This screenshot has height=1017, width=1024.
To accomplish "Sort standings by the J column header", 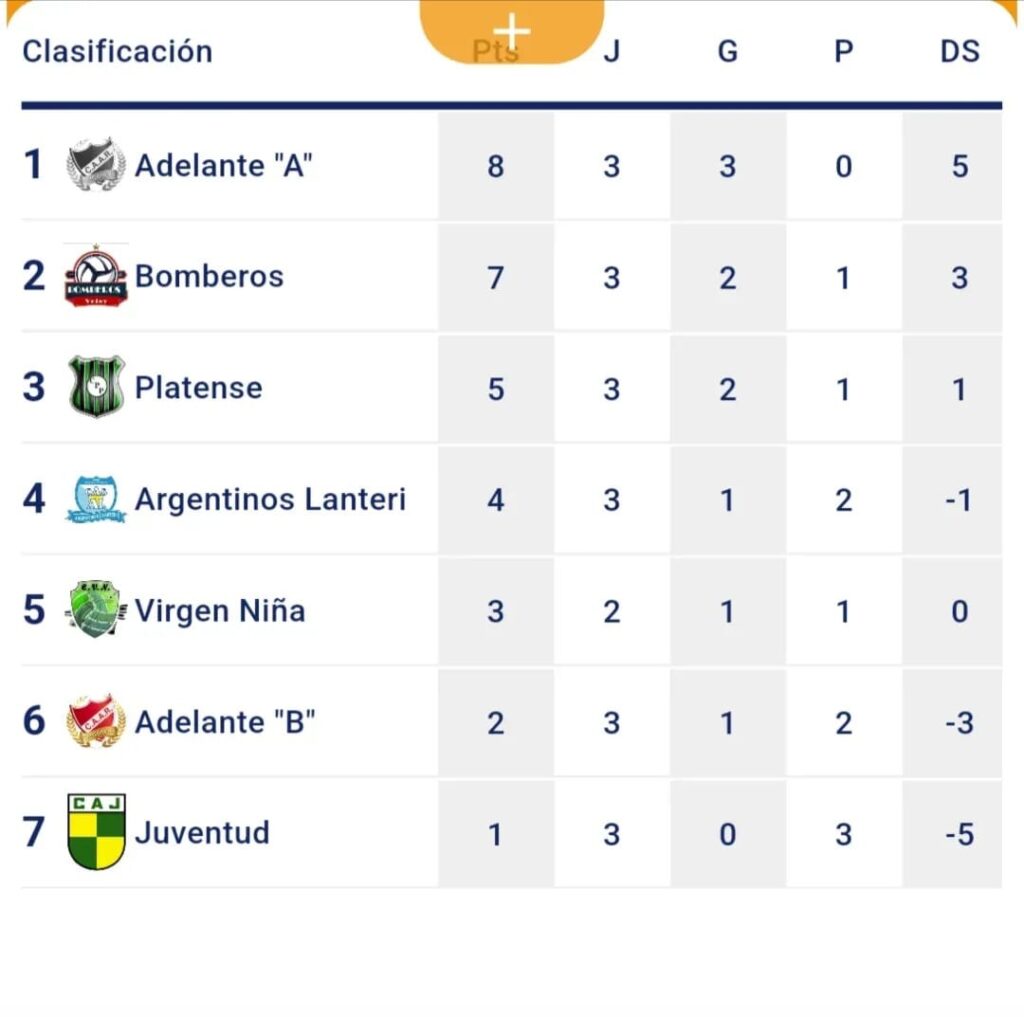I will [x=611, y=51].
